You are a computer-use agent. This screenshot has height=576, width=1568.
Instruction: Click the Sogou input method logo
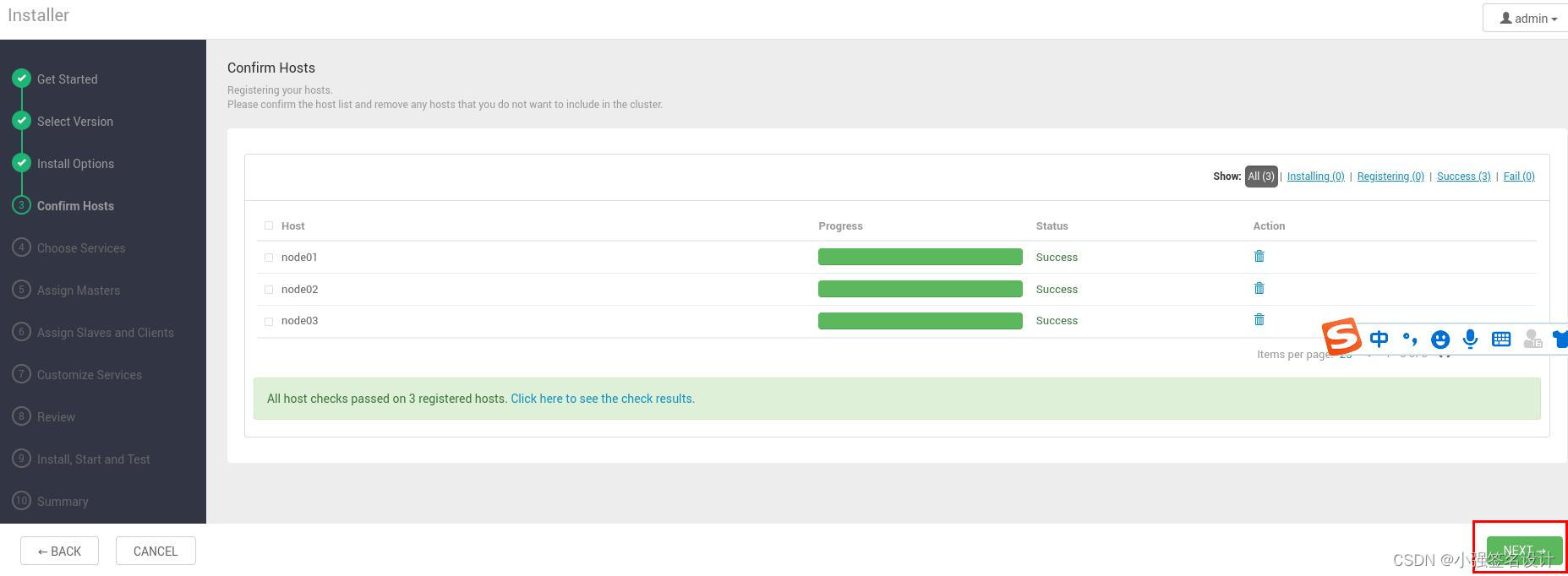1341,337
